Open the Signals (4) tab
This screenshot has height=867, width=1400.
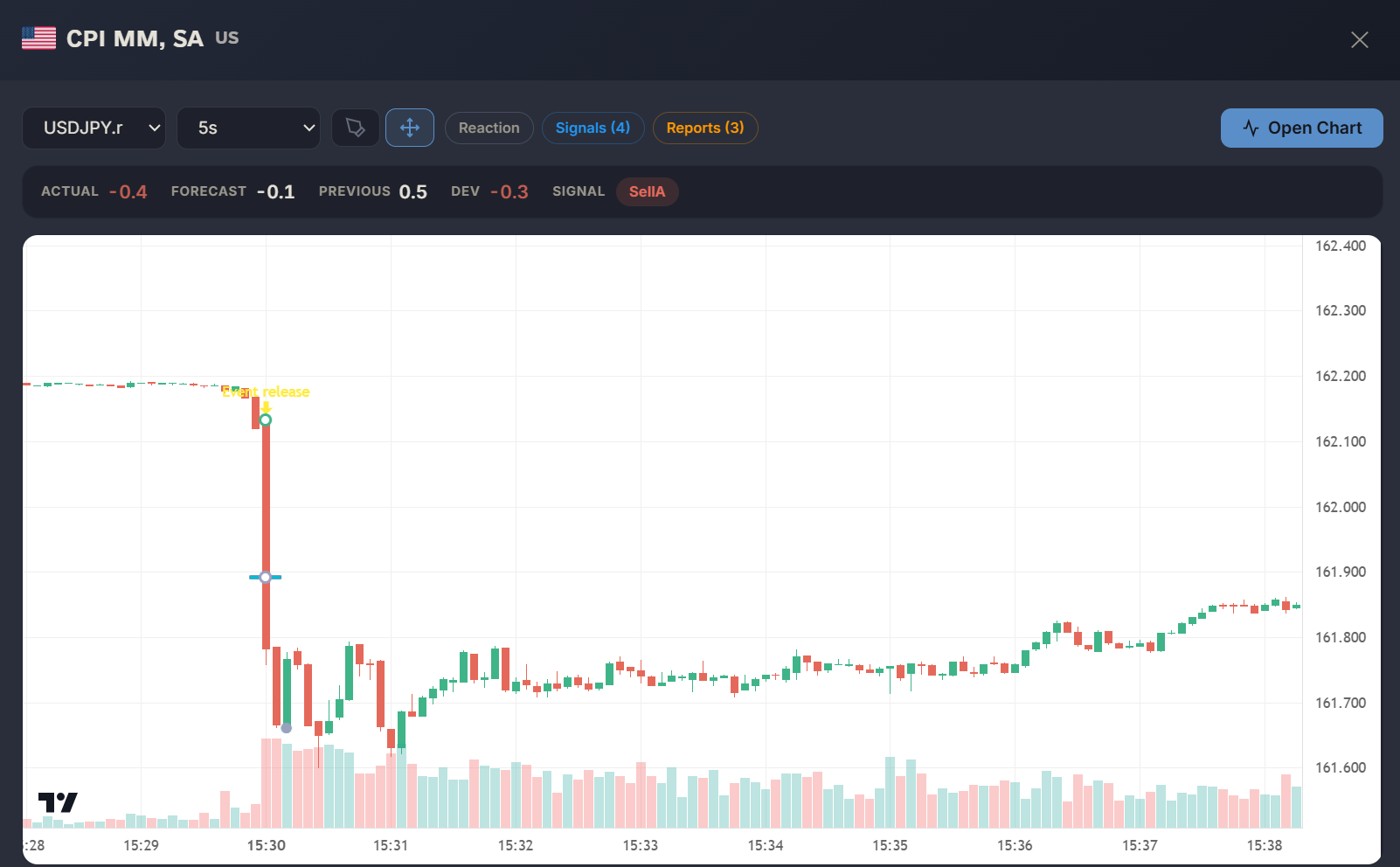(593, 128)
